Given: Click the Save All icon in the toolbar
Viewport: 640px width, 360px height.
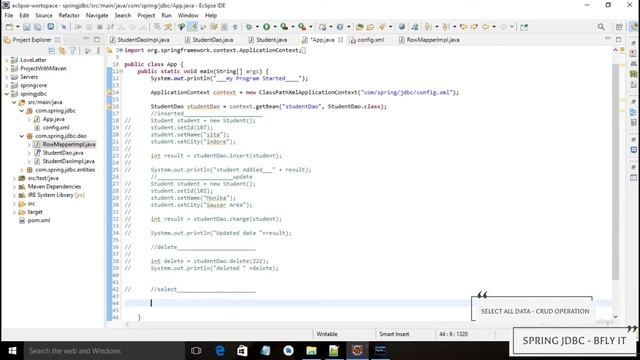Looking at the screenshot, I should tap(38, 27).
